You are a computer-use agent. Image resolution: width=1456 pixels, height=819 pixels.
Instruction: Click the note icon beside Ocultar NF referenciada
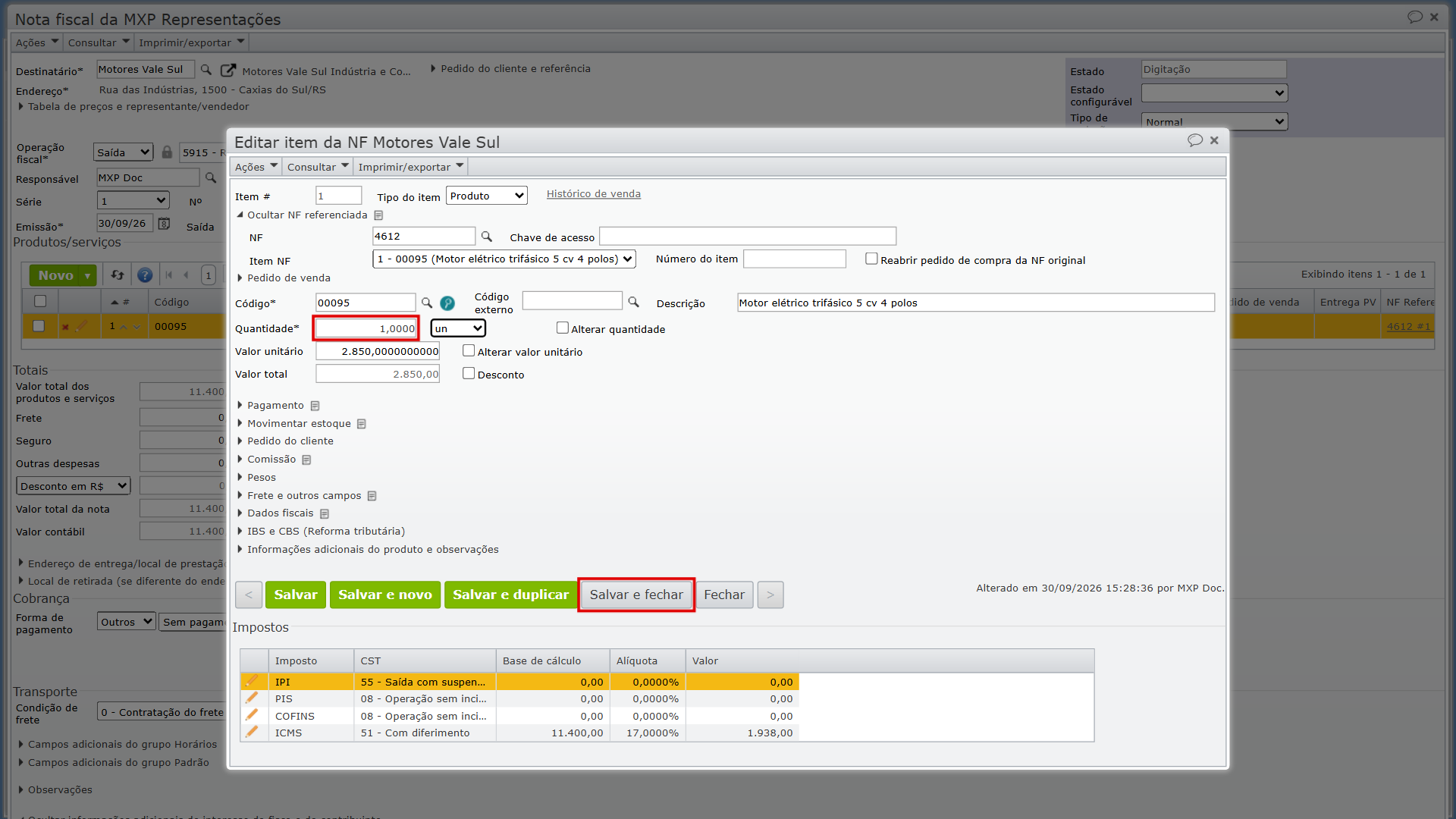point(378,215)
